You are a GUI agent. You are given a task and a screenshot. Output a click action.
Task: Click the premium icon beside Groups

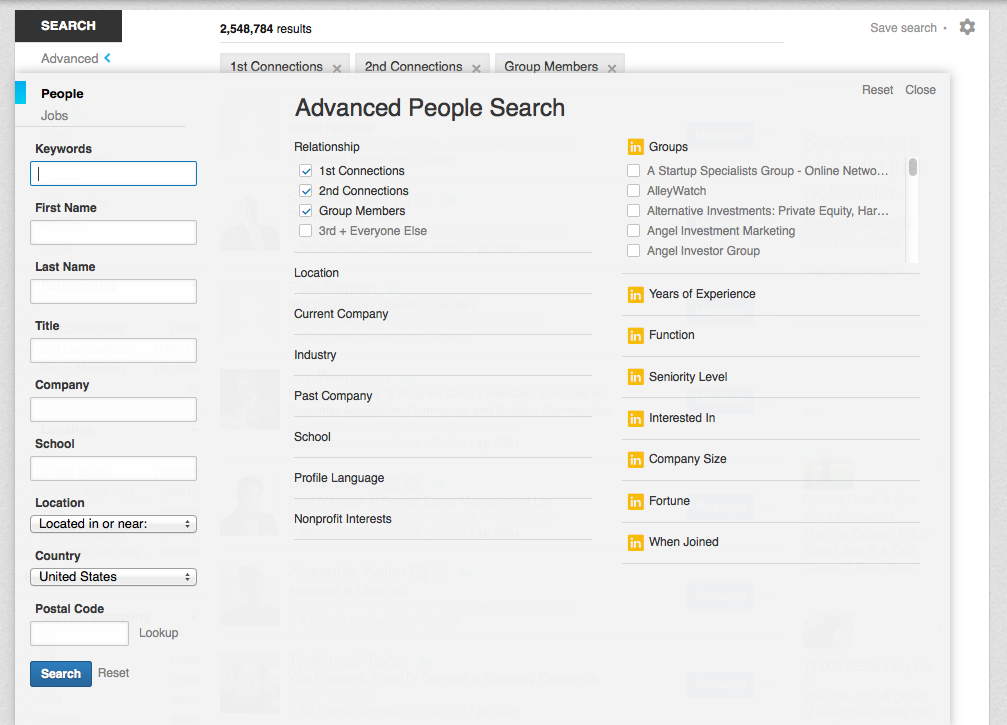point(635,147)
